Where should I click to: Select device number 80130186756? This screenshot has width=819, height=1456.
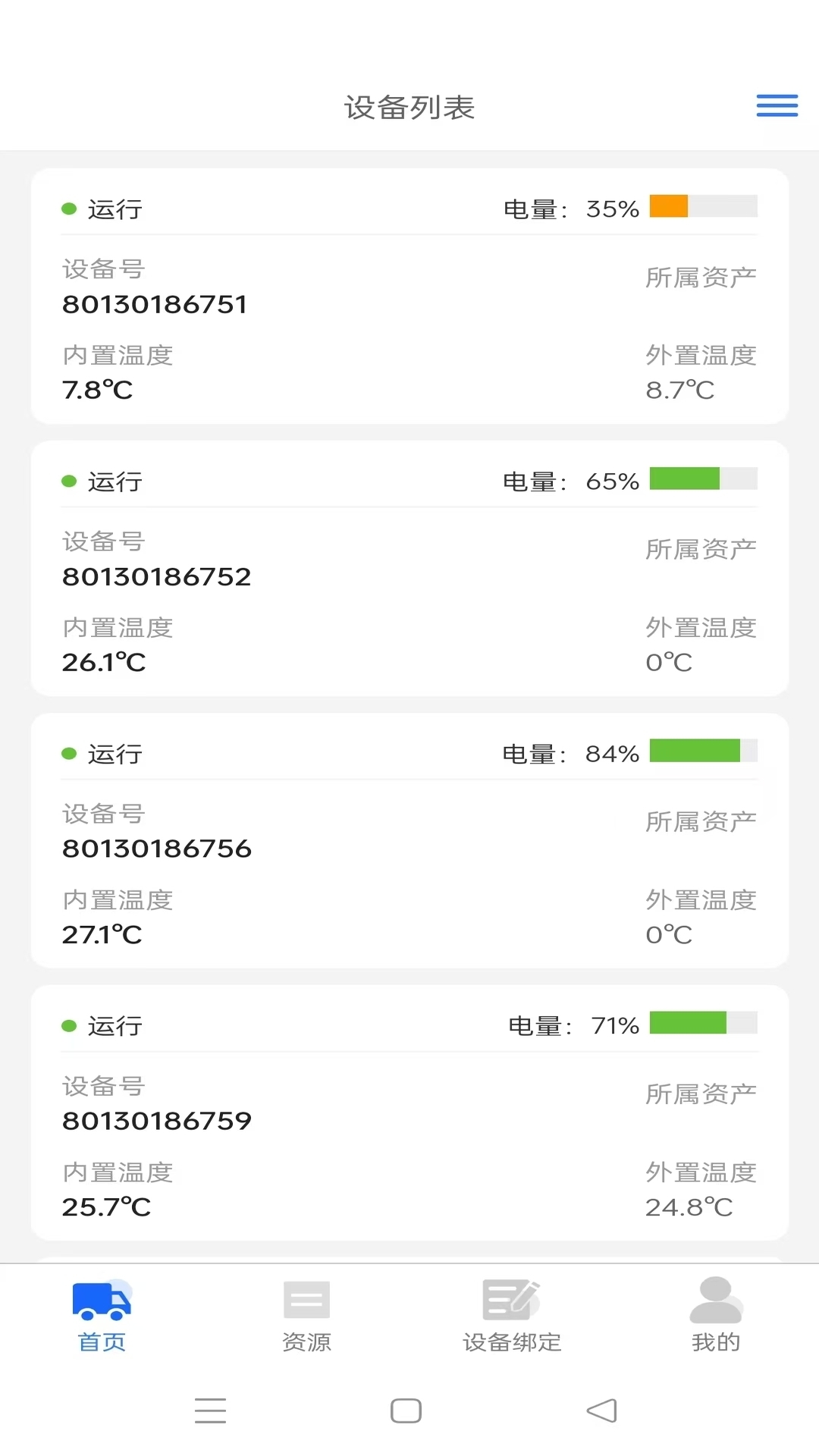coord(157,849)
